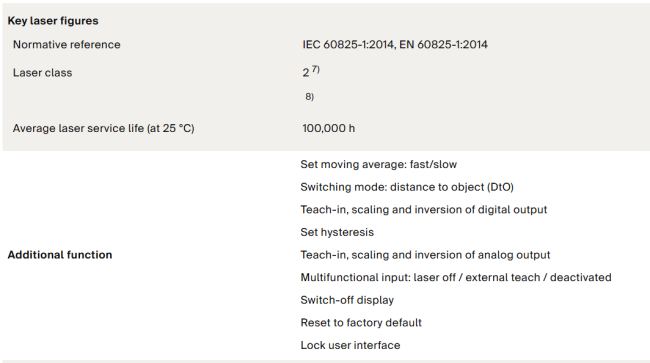This screenshot has height=363, width=650.
Task: Click the EN 60825-1:2014 text
Action: (443, 44)
